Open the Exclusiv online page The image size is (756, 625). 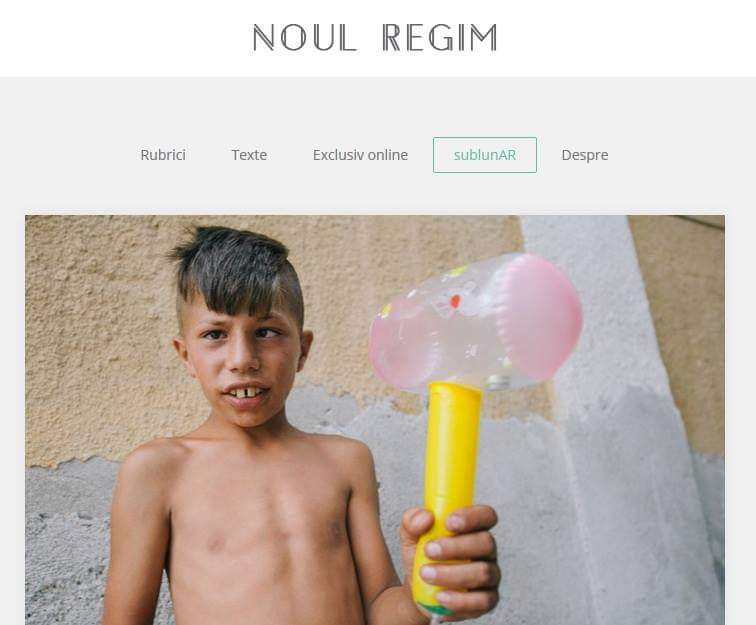coord(360,155)
